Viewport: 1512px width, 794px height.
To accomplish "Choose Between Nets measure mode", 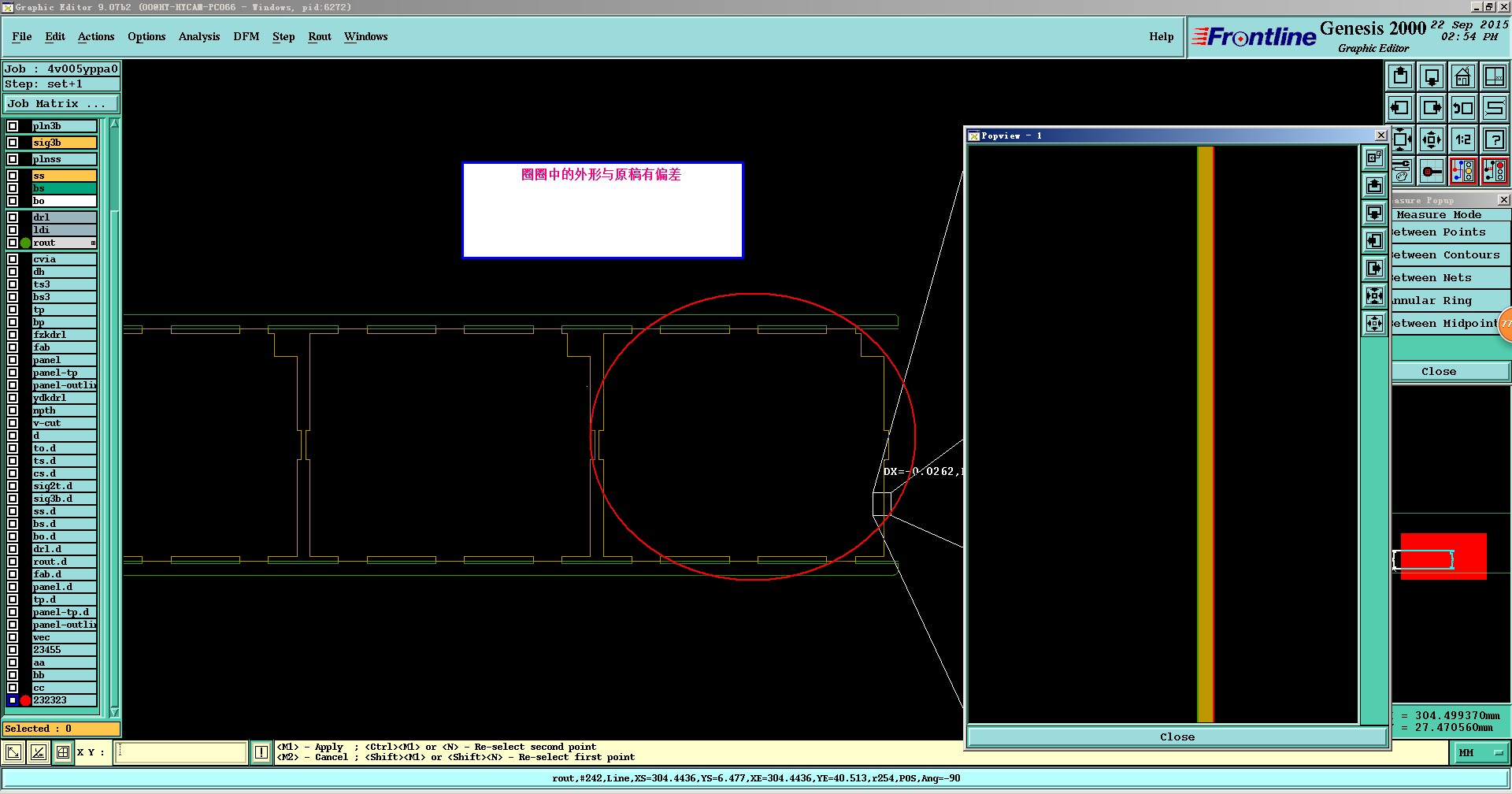I will click(1451, 278).
